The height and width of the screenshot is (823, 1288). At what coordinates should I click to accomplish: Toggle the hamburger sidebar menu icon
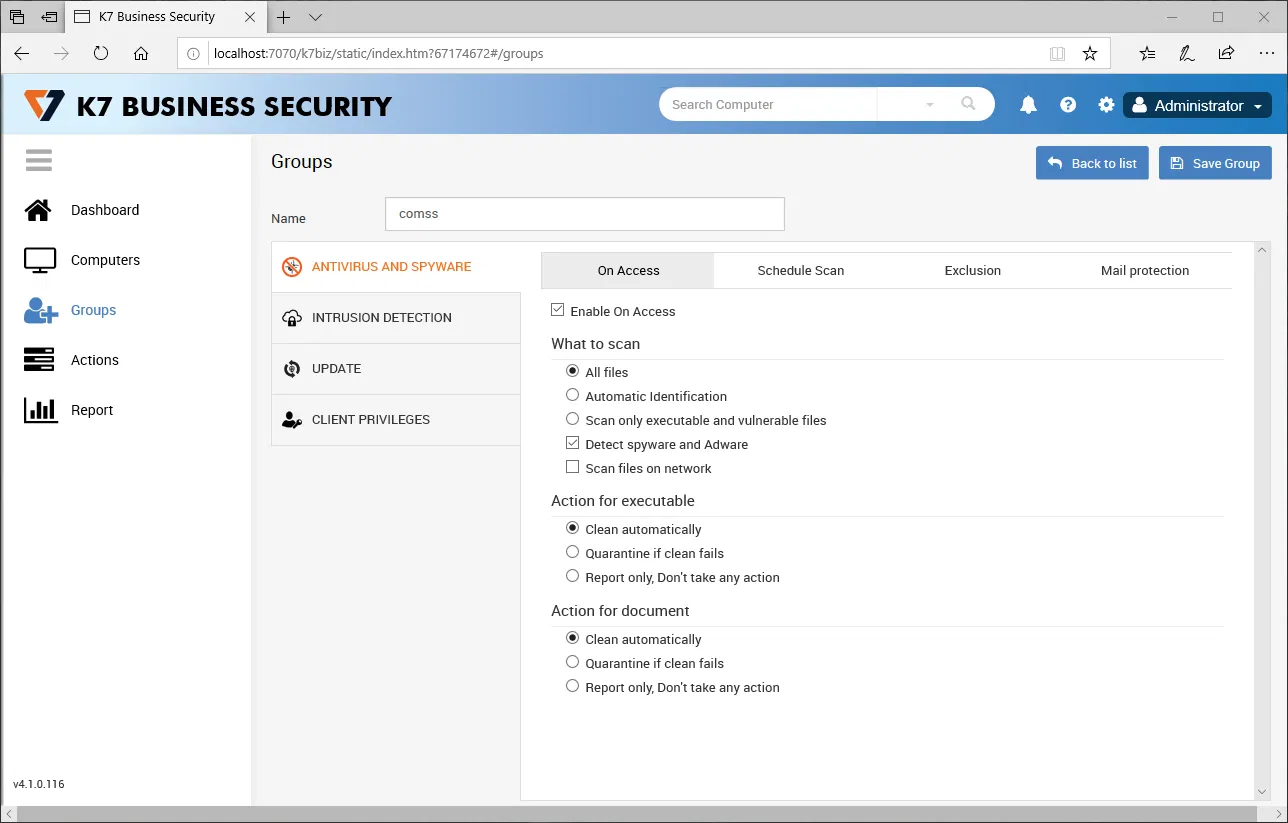click(x=39, y=160)
